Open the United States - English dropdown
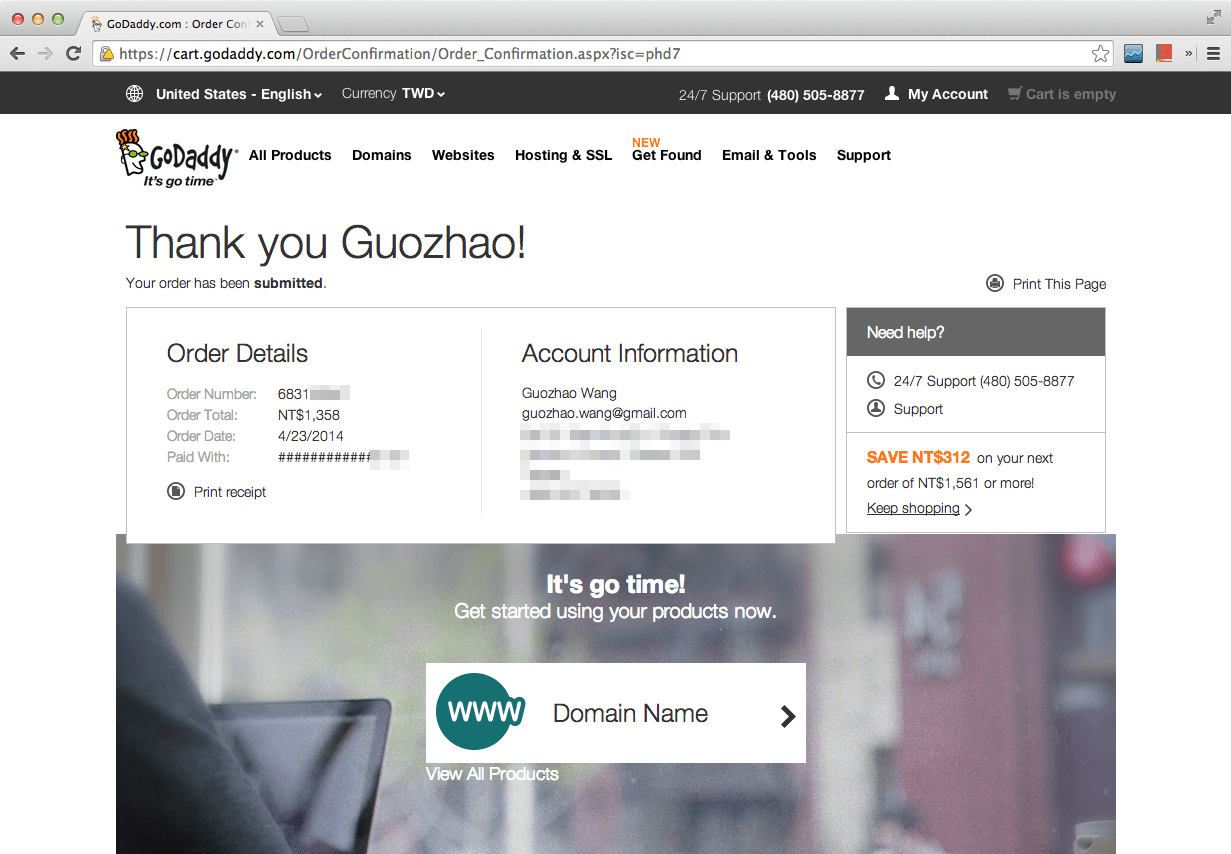The width and height of the screenshot is (1231, 854). 239,94
